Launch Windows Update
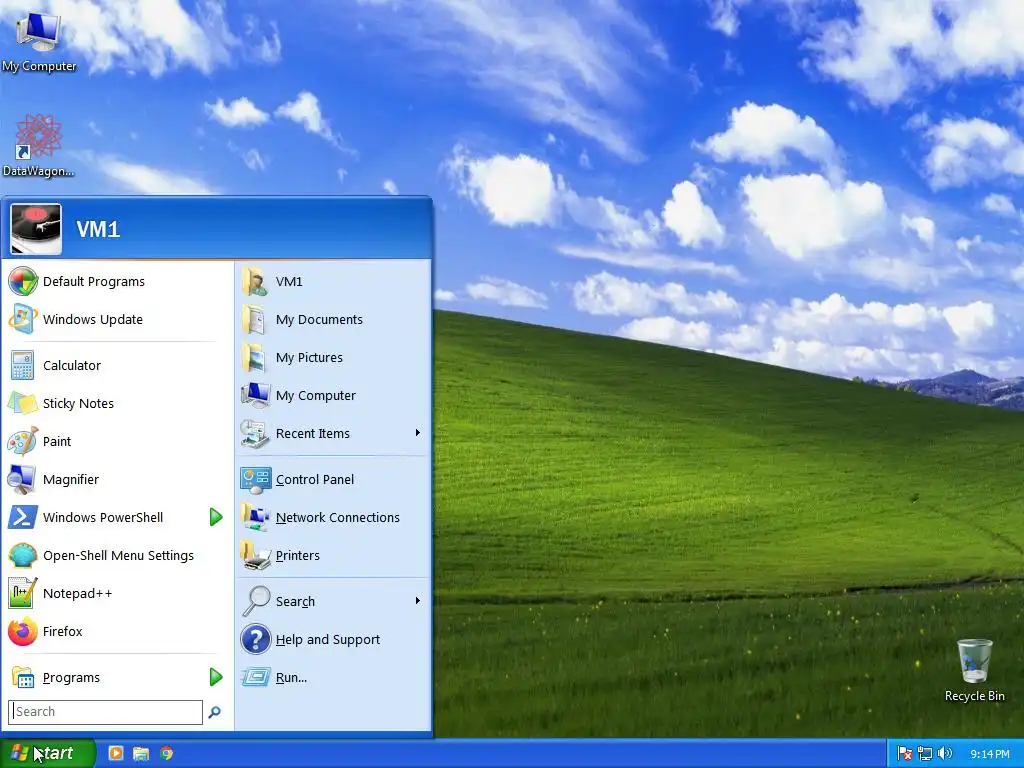1024x768 pixels. [x=118, y=319]
